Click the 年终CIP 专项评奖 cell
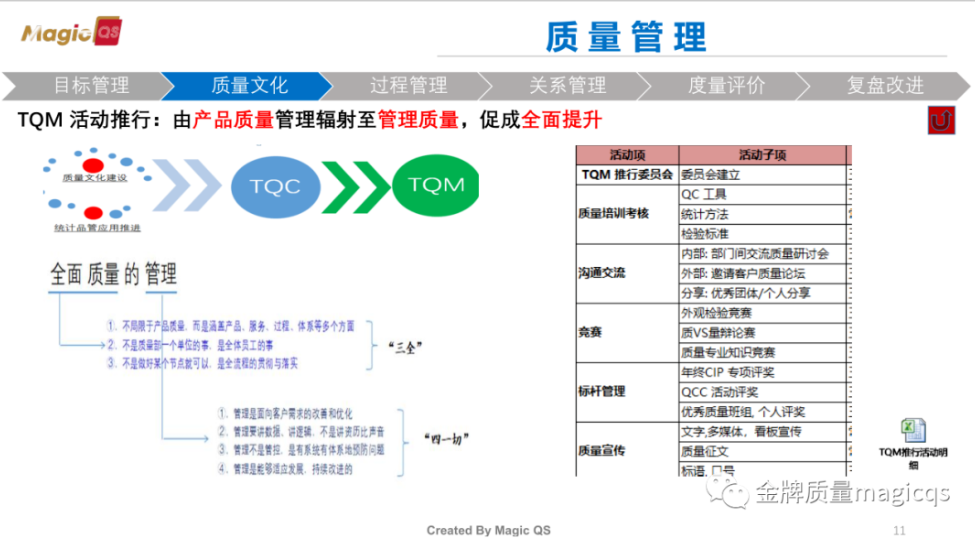Viewport: 975px width, 542px height. [762, 373]
